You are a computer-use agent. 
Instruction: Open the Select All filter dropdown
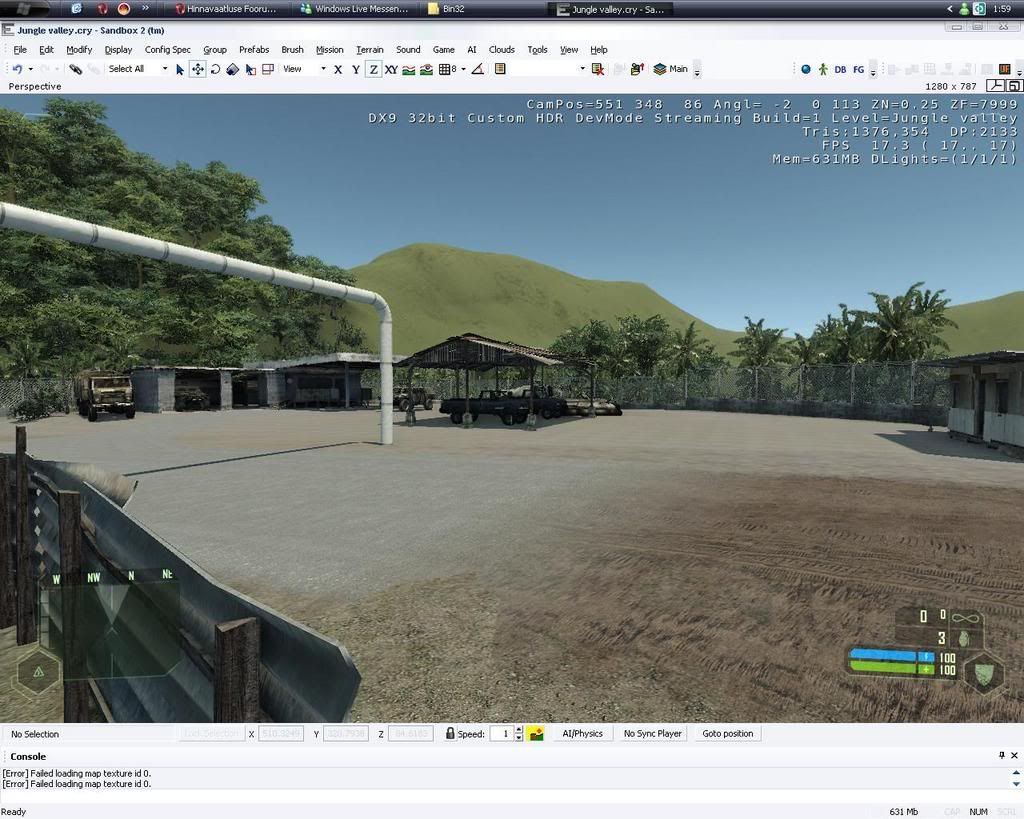tap(165, 69)
